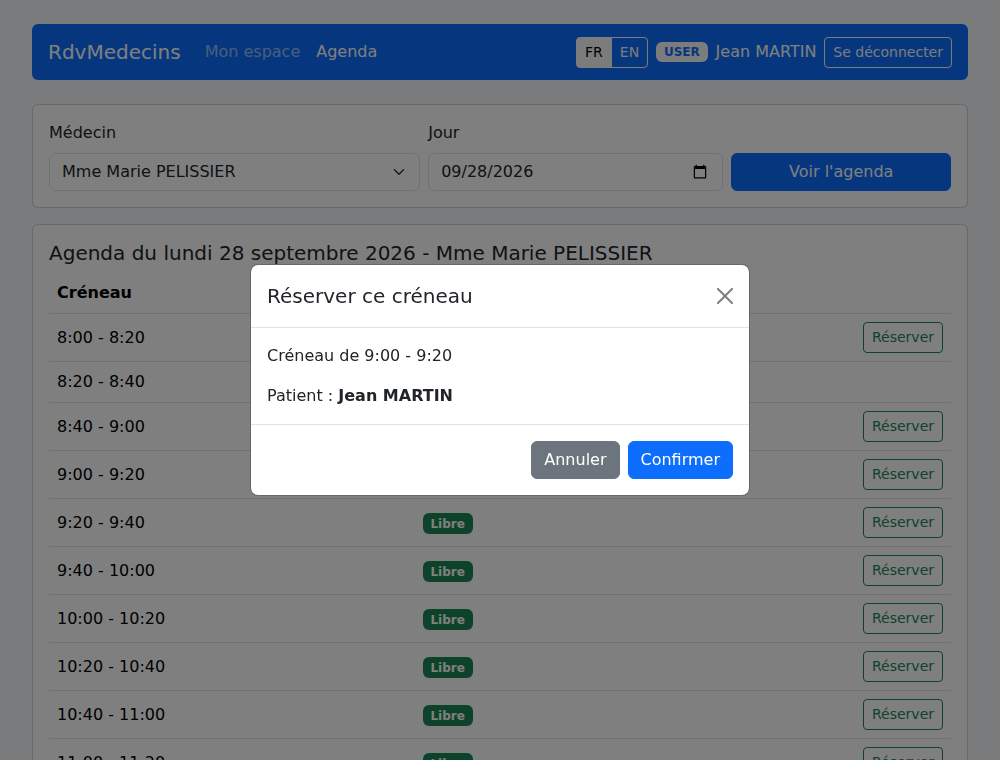Click the 'Créneau de 9:00 - 9:20' dialog text
Image resolution: width=1000 pixels, height=760 pixels.
[359, 355]
